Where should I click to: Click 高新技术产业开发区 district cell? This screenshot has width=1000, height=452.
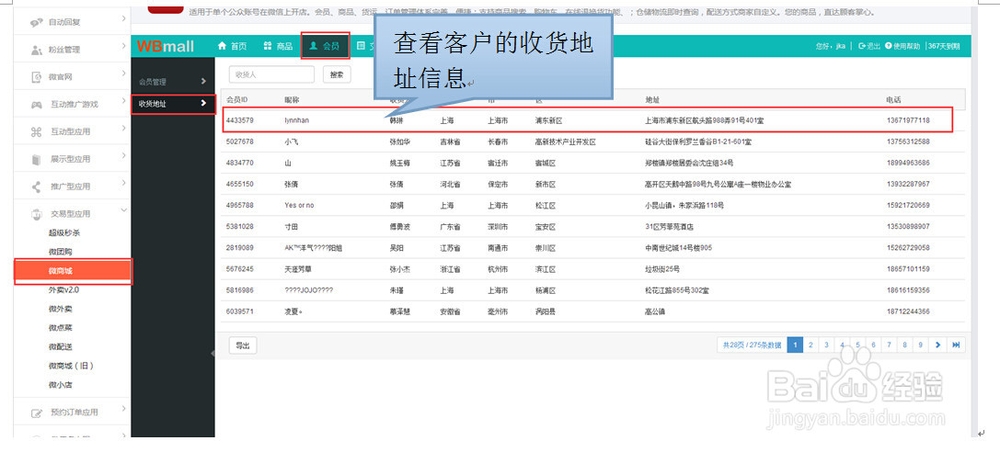[565, 142]
